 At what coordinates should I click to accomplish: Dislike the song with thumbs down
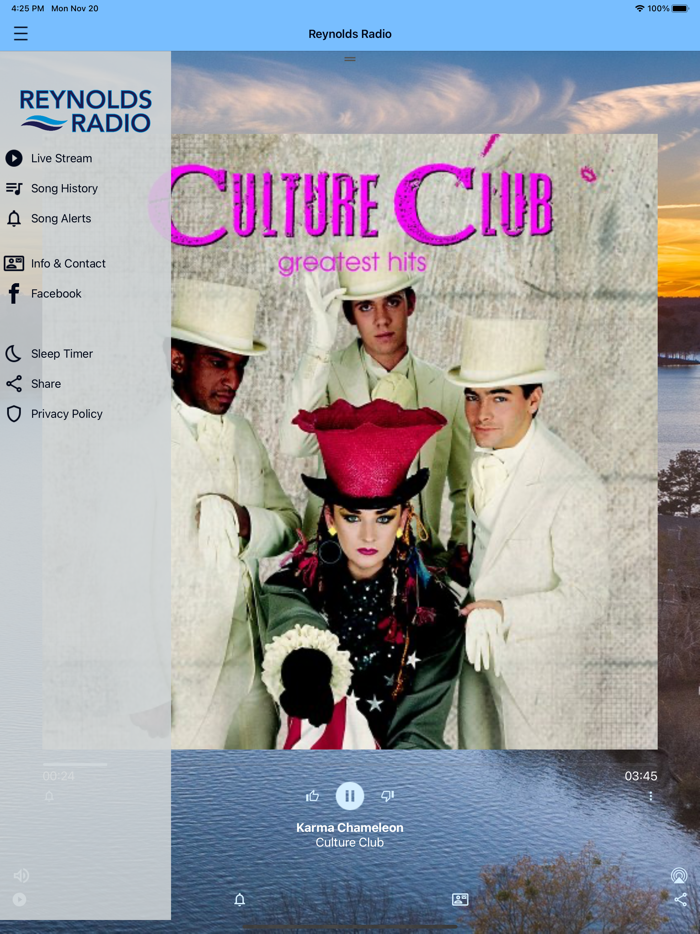pos(387,796)
